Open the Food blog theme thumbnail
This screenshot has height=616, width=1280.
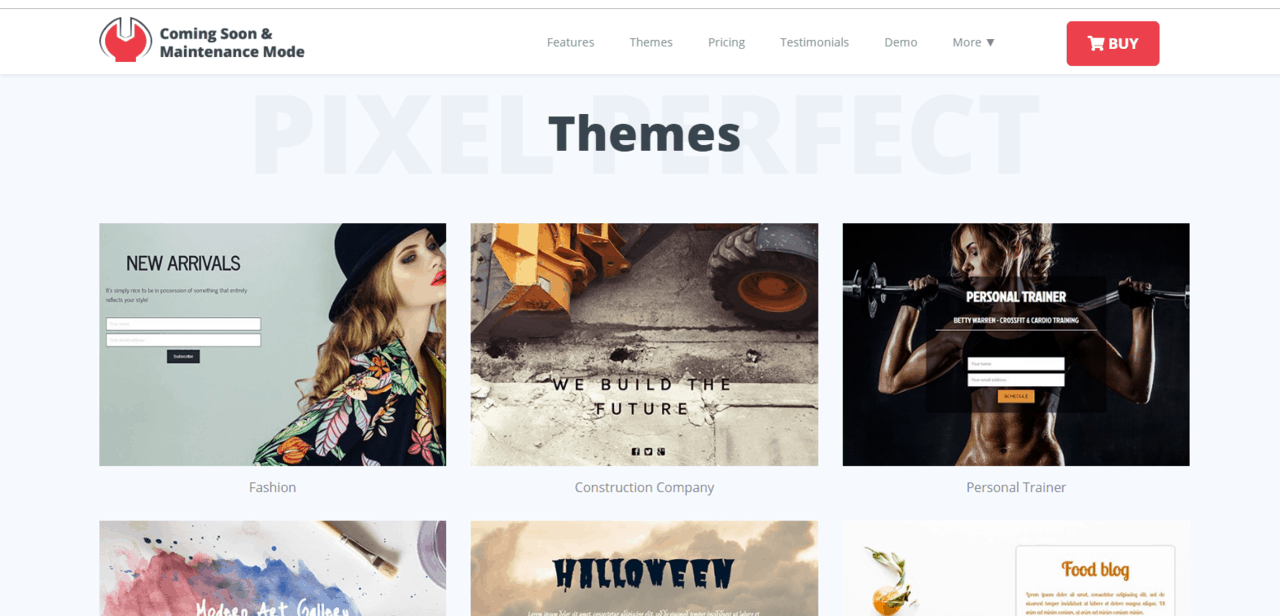[1016, 568]
